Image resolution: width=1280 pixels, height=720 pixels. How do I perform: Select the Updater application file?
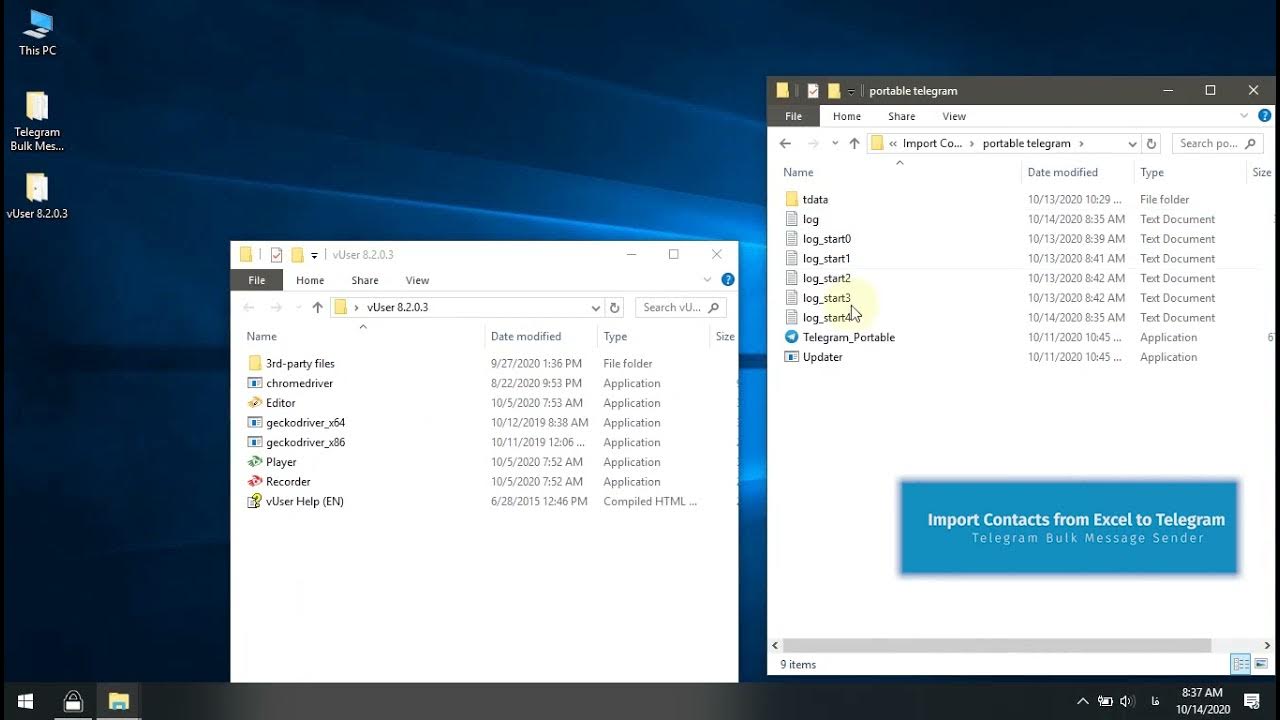822,357
